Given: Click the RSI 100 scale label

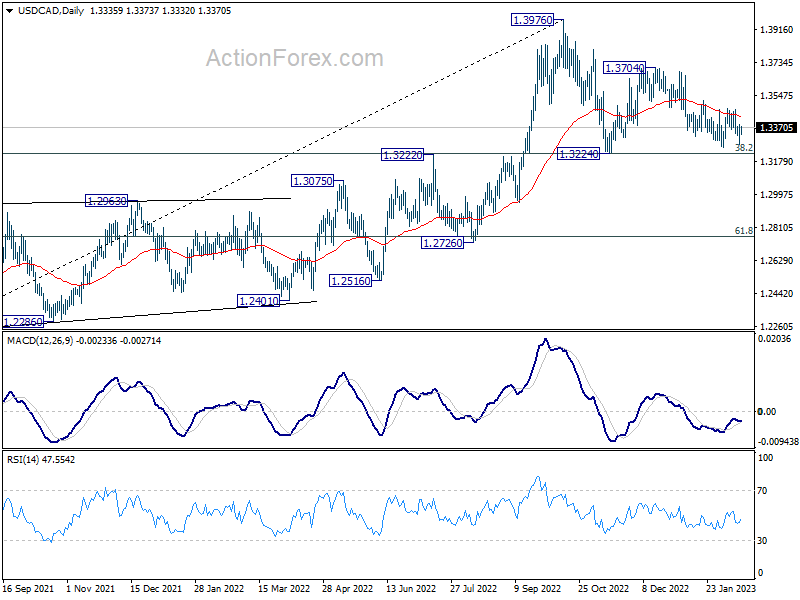Looking at the screenshot, I should pos(765,458).
